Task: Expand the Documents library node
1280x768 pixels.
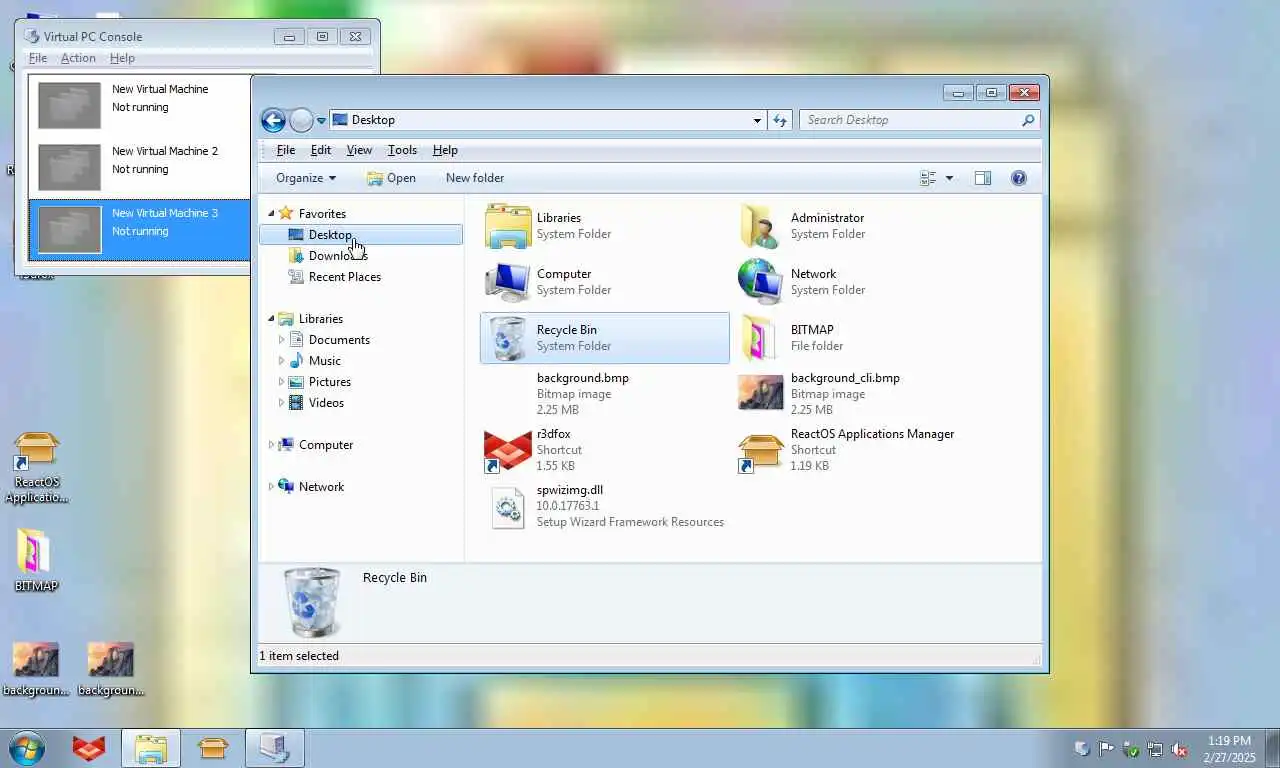Action: [281, 340]
